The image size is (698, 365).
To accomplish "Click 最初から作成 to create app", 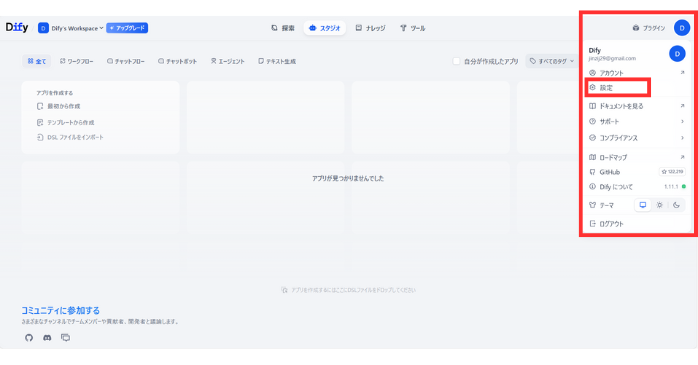I will [58, 106].
